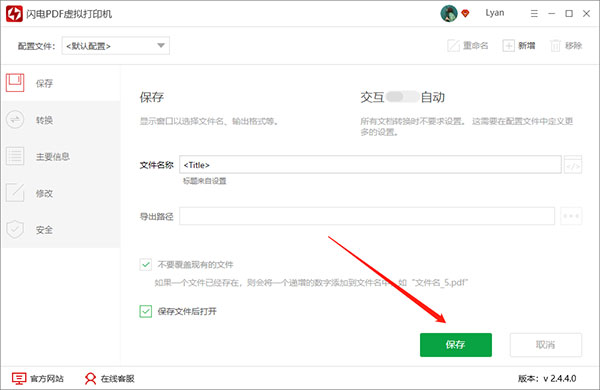Select the 保存 sidebar tab
600x390 pixels.
coord(61,83)
